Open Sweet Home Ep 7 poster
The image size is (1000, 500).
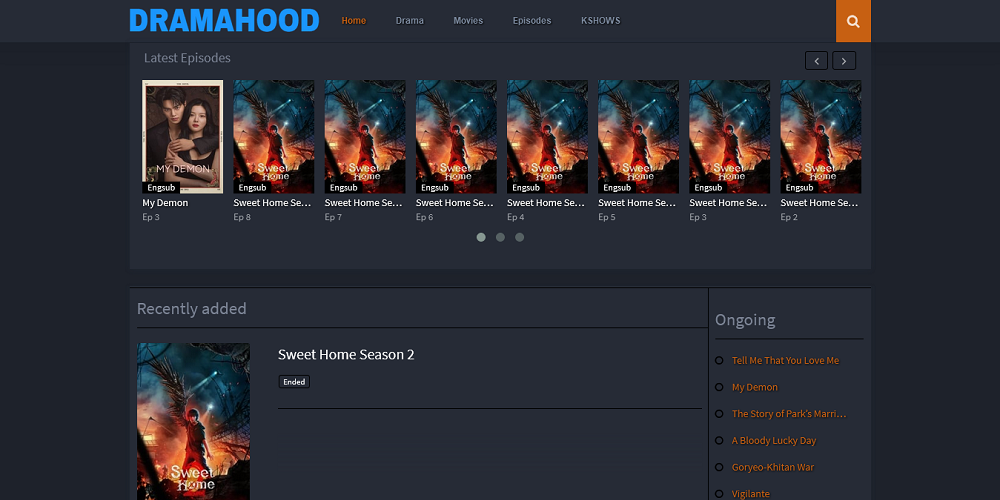(x=365, y=136)
